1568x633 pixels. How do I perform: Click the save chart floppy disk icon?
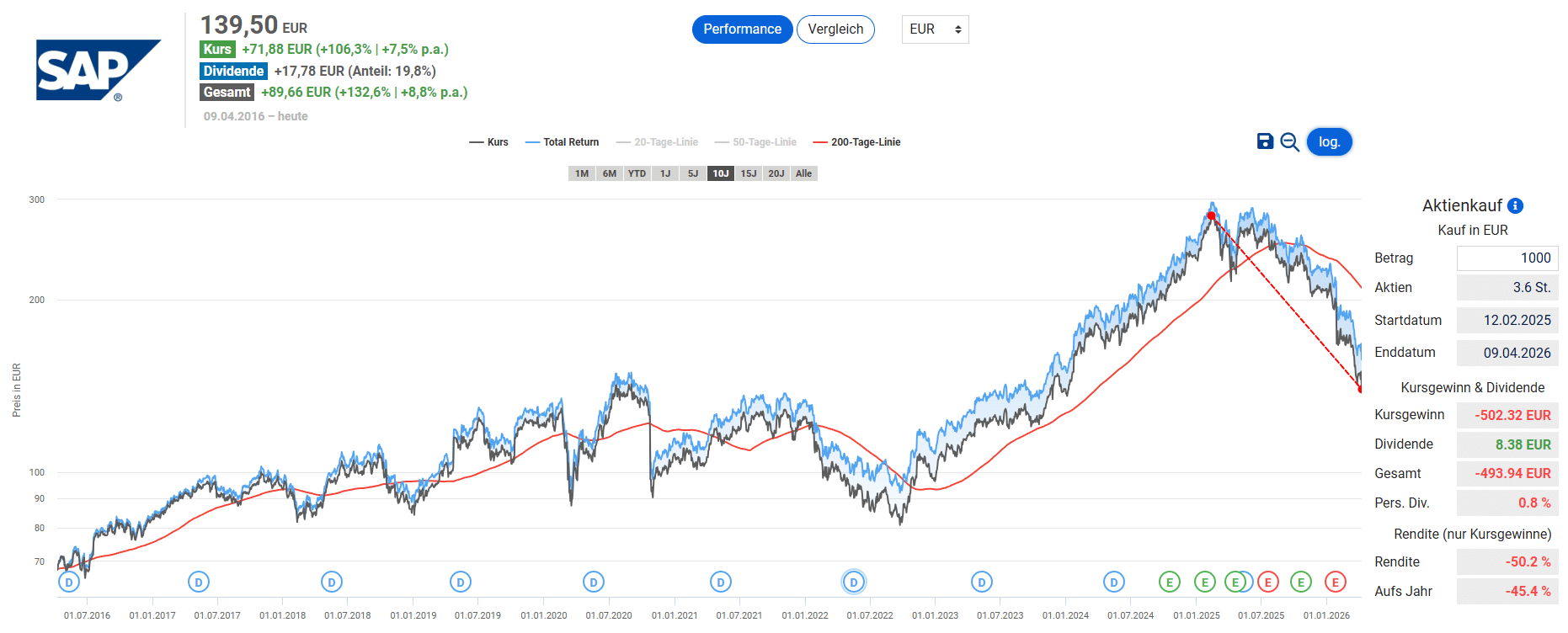click(x=1265, y=141)
